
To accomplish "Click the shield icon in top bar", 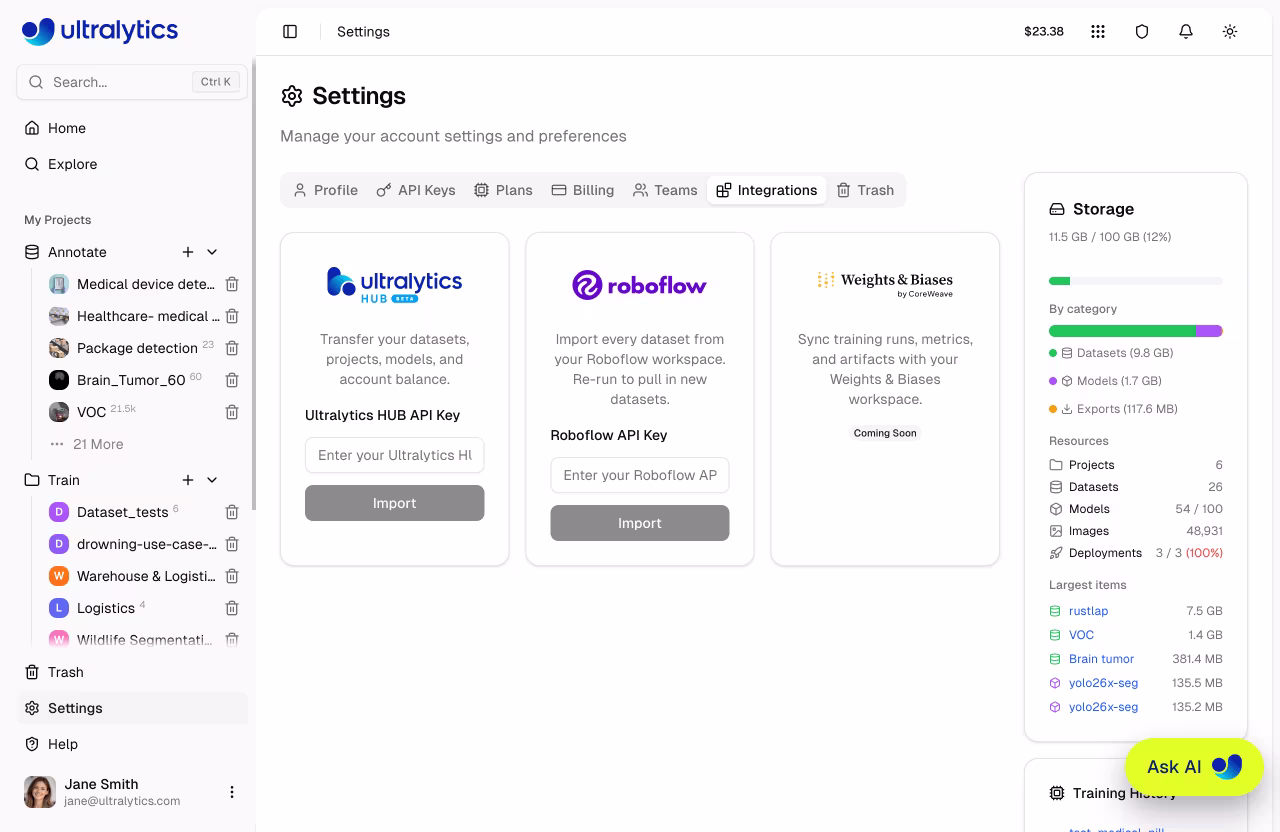I will [x=1142, y=32].
